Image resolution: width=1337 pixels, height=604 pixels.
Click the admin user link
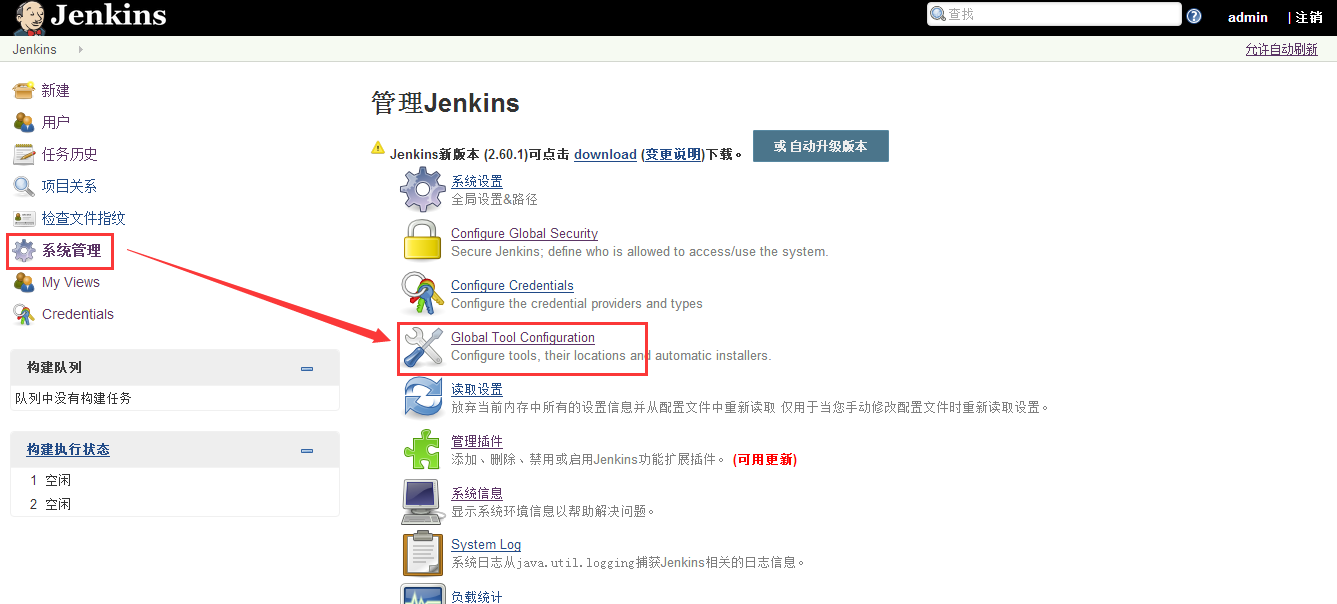[1247, 17]
